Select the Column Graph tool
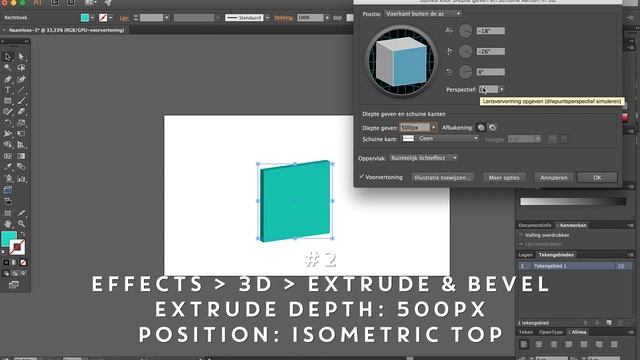Viewport: 640px width, 360px height. pos(21,178)
